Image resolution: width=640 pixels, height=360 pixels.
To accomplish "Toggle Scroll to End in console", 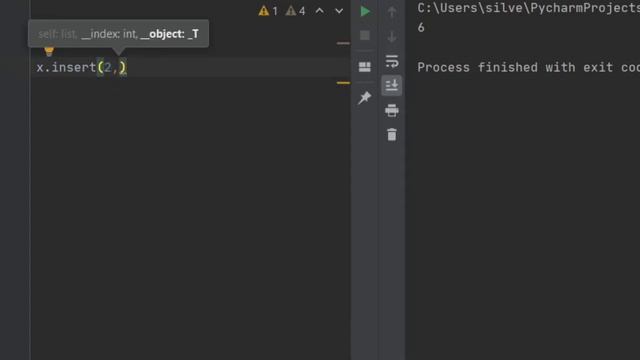I will click(x=392, y=85).
